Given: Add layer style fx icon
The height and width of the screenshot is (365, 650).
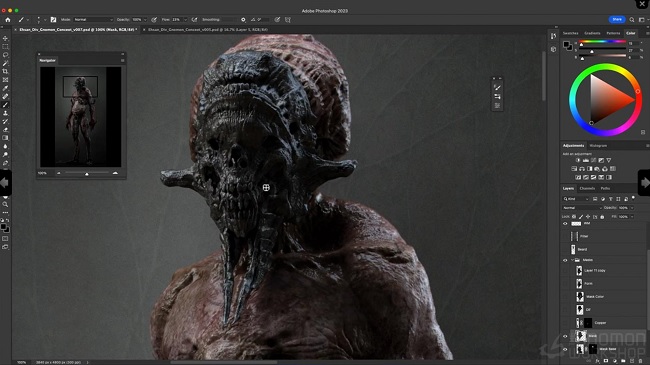Looking at the screenshot, I should click(597, 361).
